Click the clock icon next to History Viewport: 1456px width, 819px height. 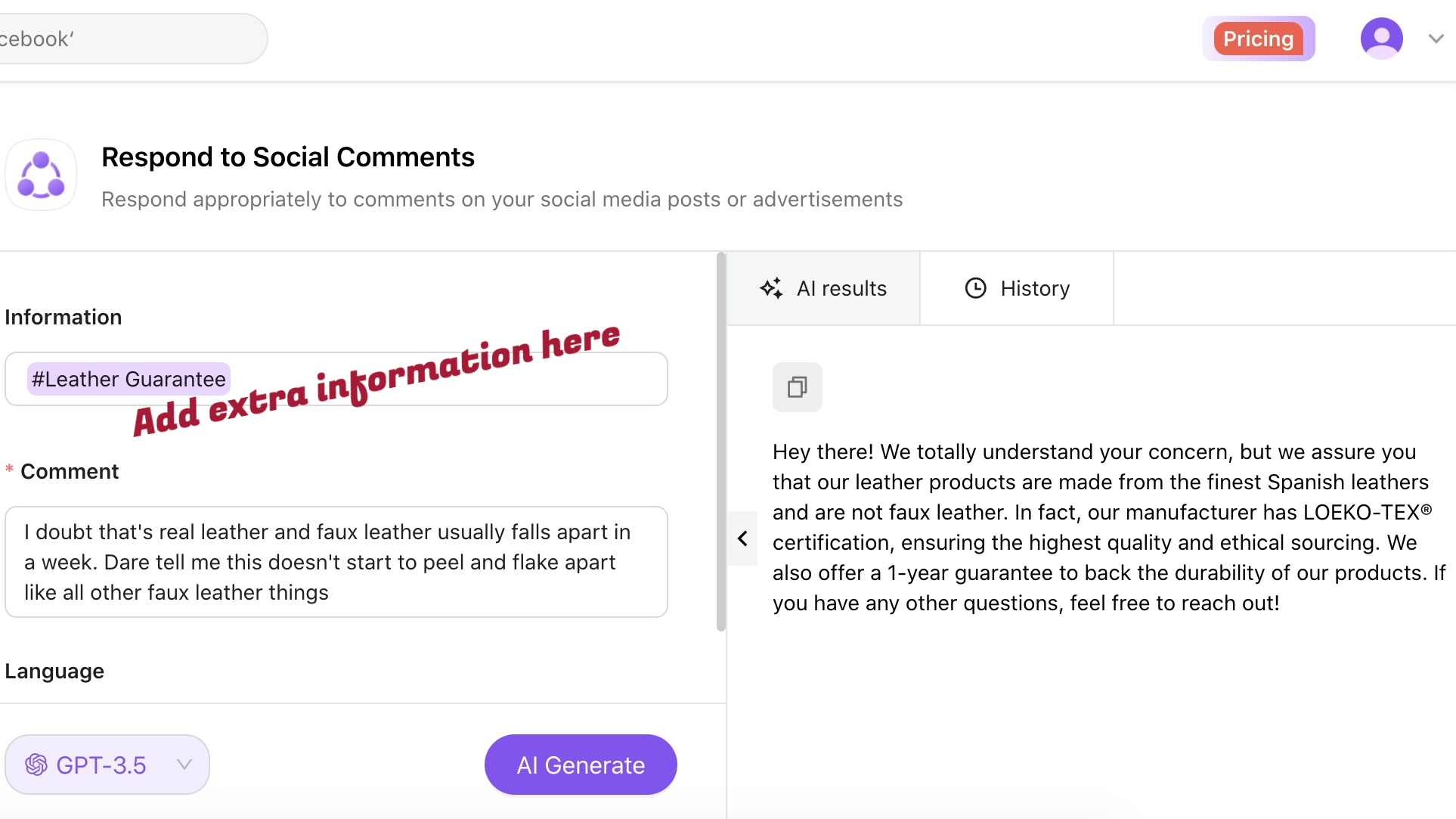click(974, 288)
